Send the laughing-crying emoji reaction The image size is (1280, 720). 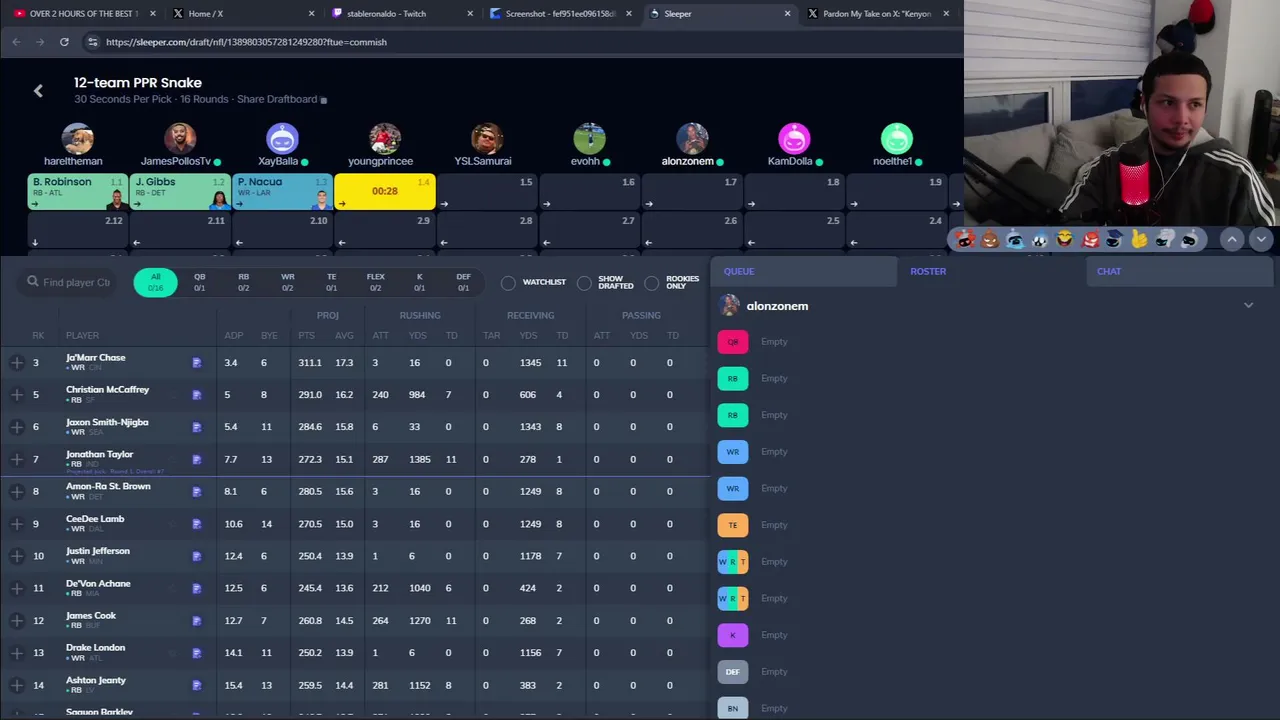point(1064,240)
